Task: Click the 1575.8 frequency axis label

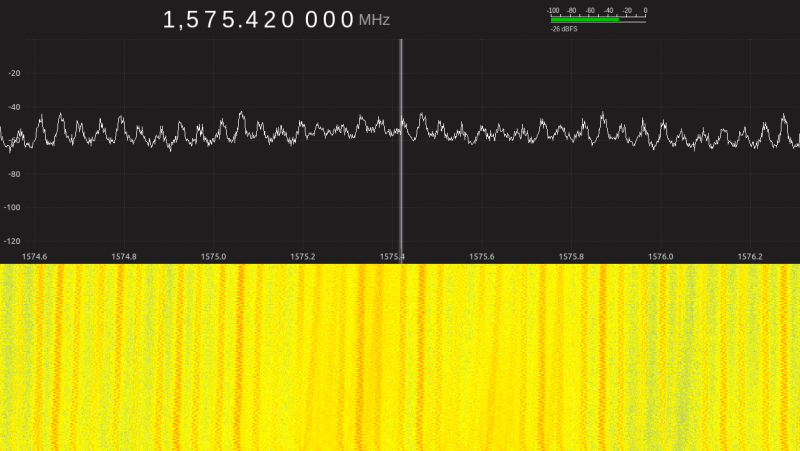Action: (x=570, y=256)
